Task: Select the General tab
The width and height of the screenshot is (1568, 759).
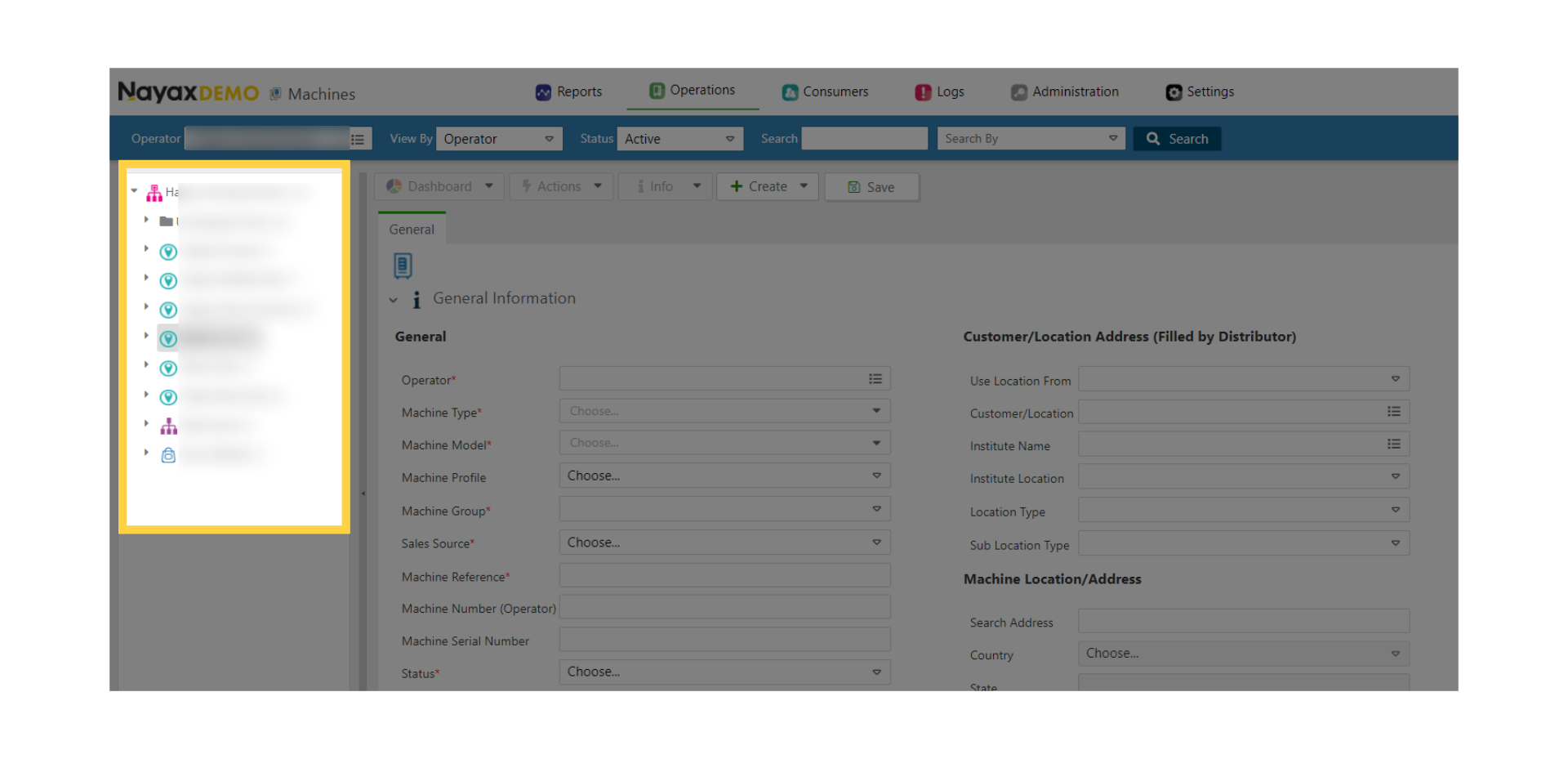Action: pos(412,230)
